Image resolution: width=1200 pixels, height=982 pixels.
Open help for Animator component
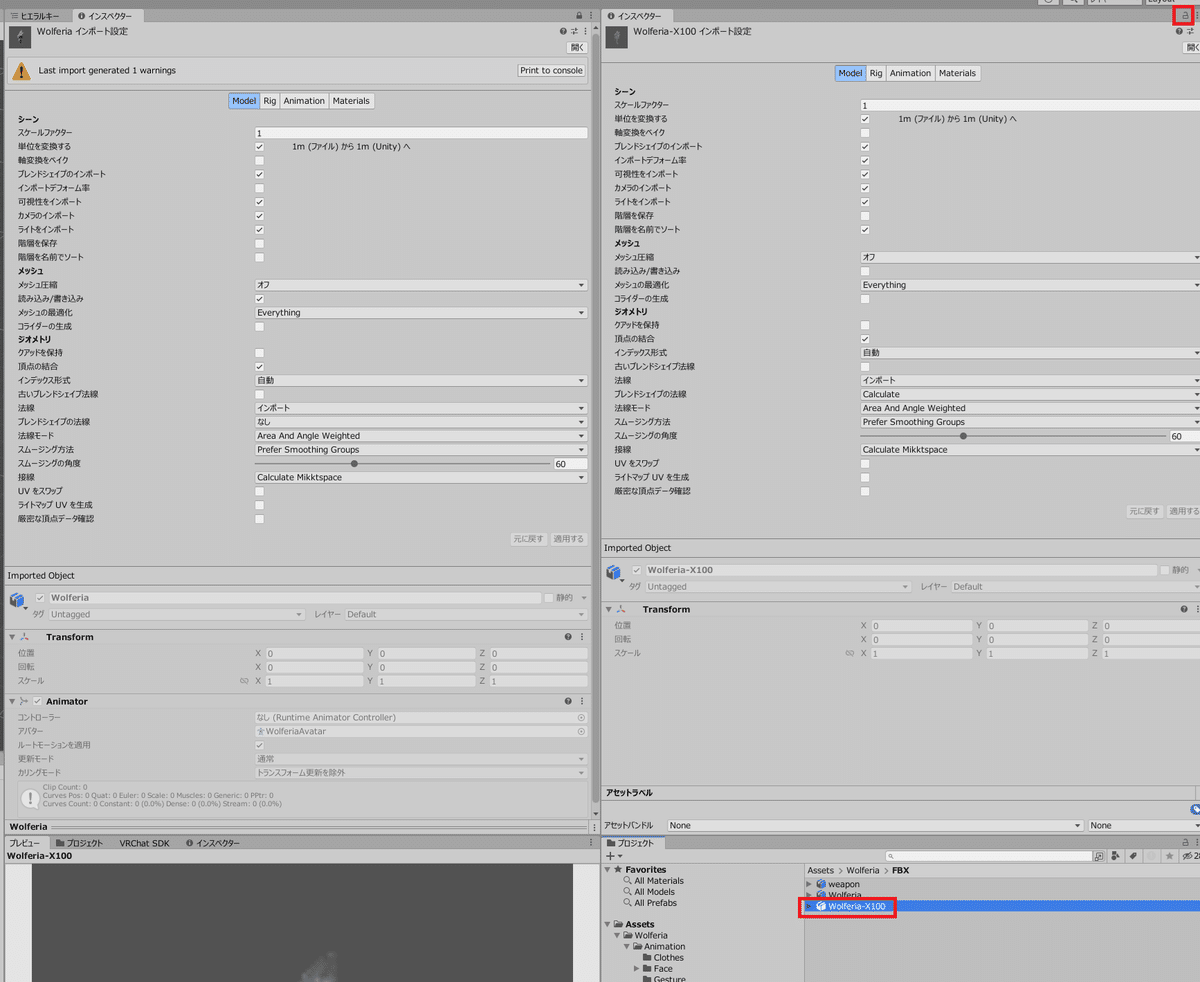pyautogui.click(x=568, y=702)
